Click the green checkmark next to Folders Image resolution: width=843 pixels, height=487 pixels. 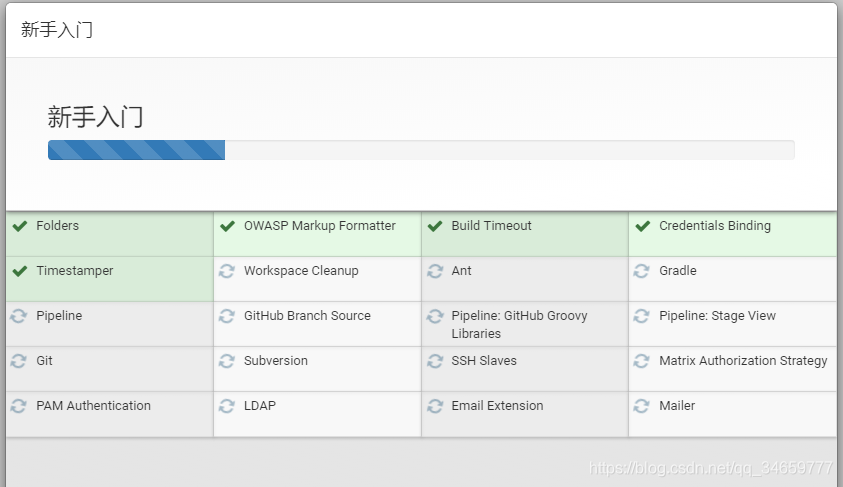[20, 226]
